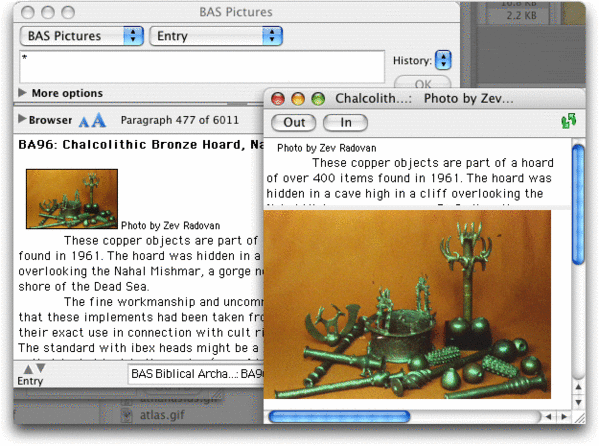Click the scroll left arrow in picture window

tap(548, 417)
